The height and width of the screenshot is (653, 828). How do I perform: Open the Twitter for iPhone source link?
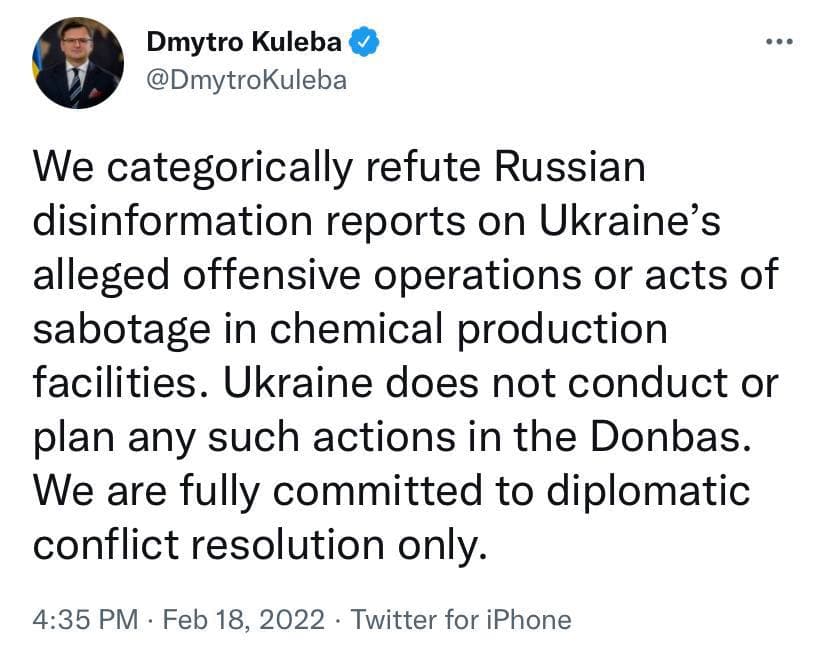(461, 619)
